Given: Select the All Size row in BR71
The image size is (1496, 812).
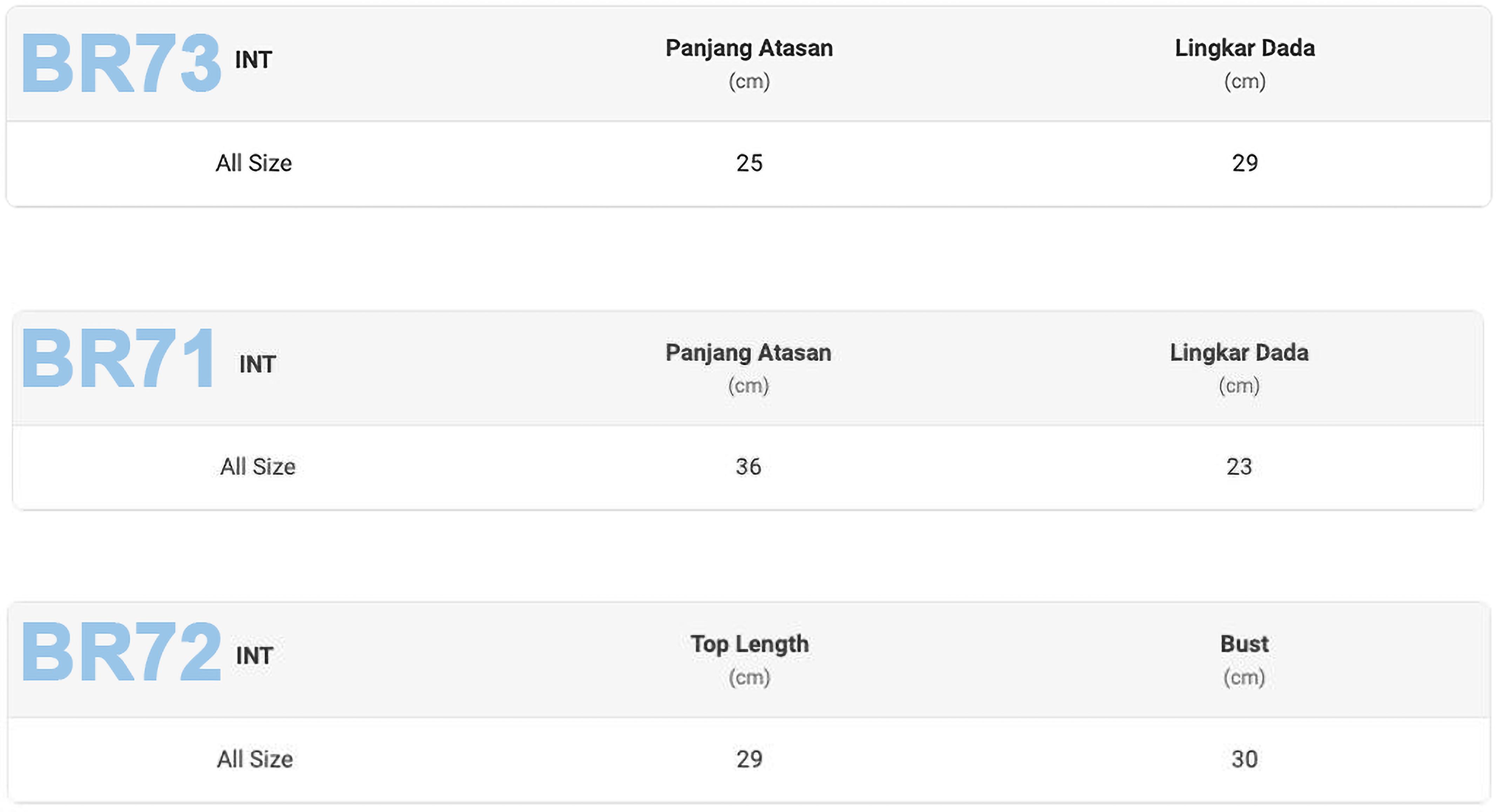Looking at the screenshot, I should [x=257, y=467].
